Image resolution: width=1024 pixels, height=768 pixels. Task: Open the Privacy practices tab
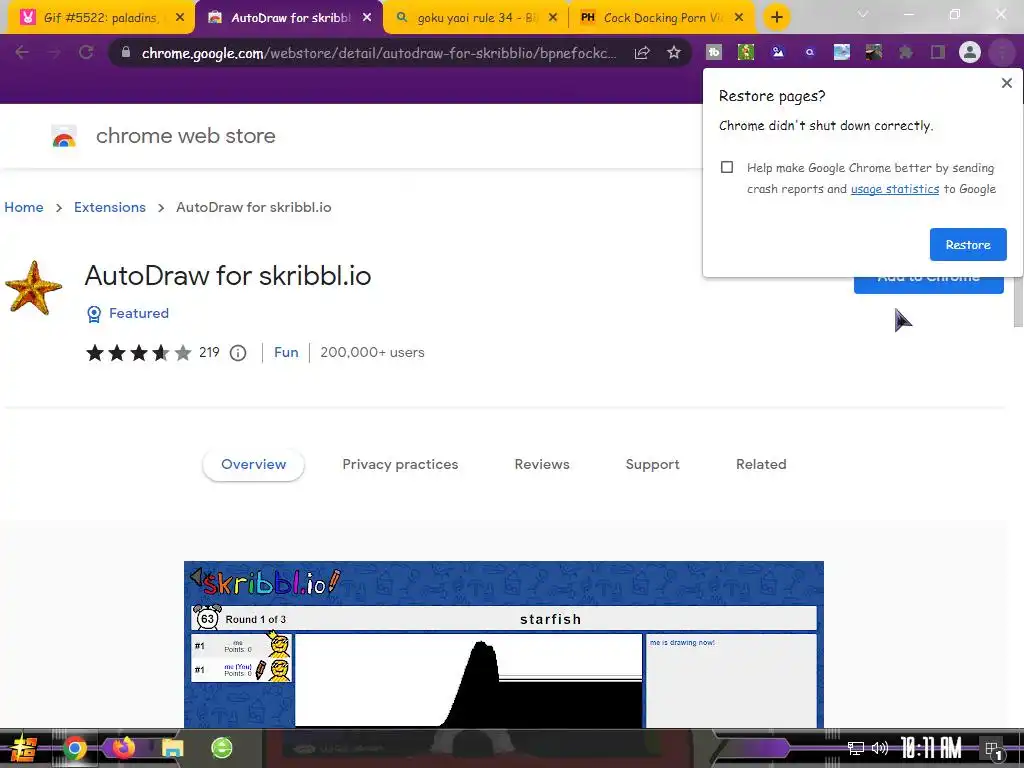pos(400,464)
